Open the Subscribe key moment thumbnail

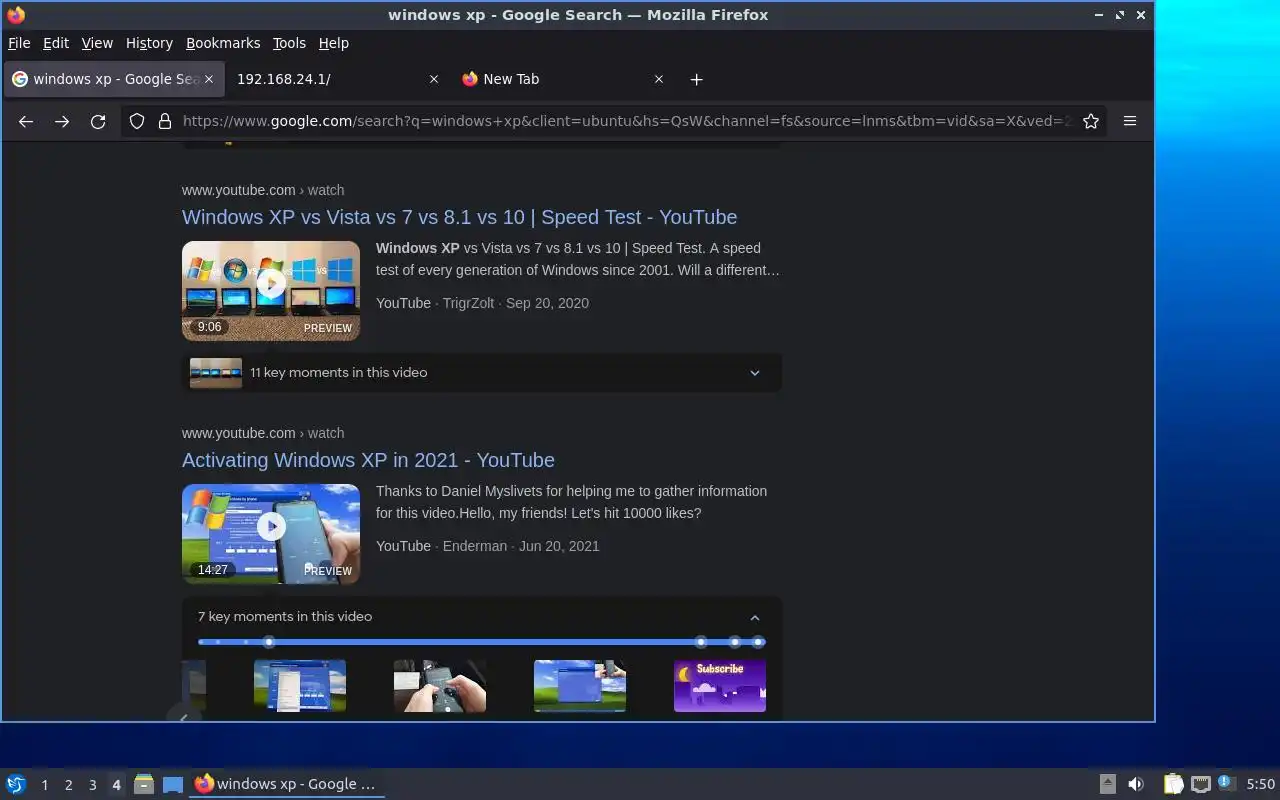(x=720, y=686)
